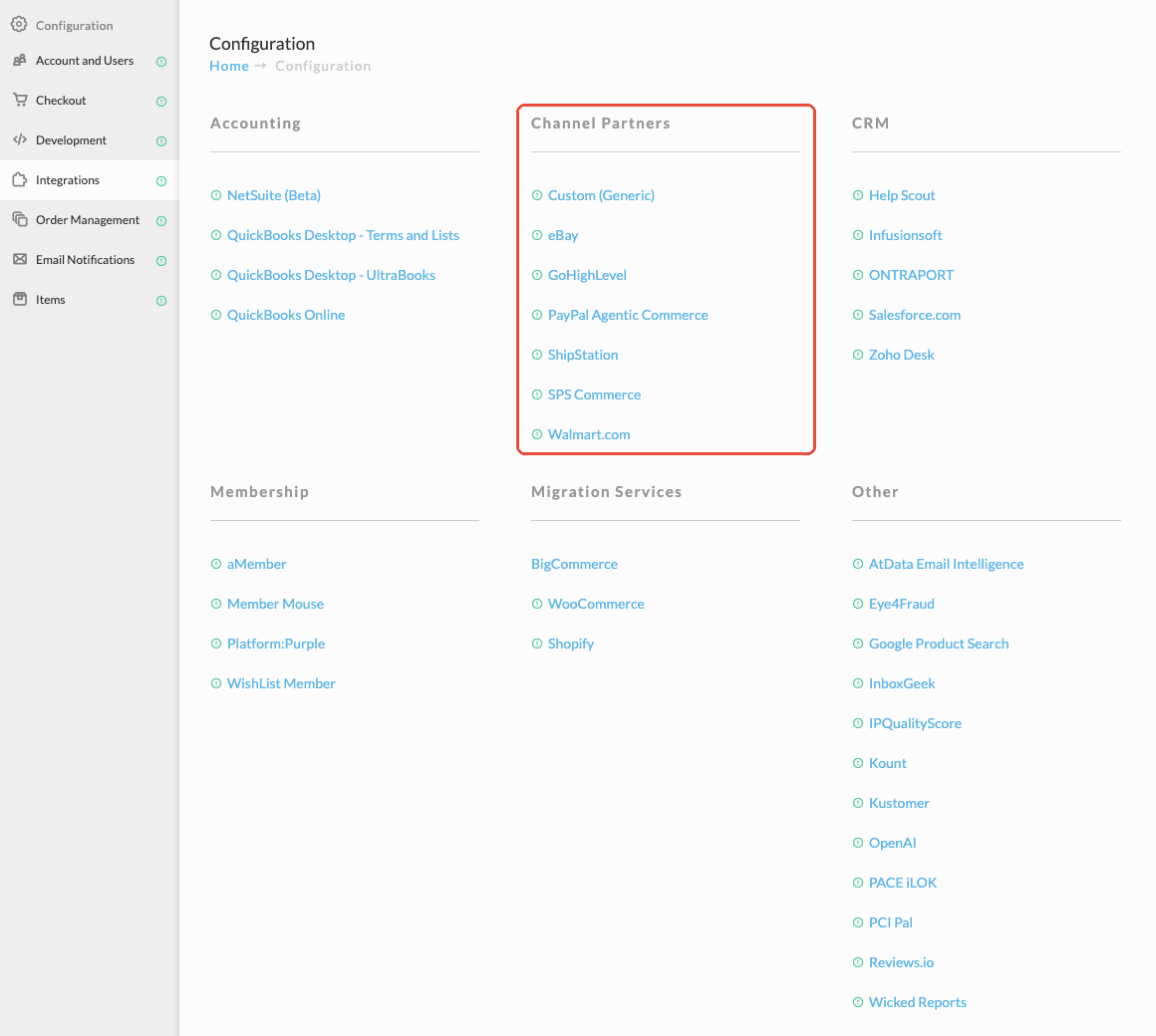
Task: Click the Checkout cart icon
Action: [20, 100]
